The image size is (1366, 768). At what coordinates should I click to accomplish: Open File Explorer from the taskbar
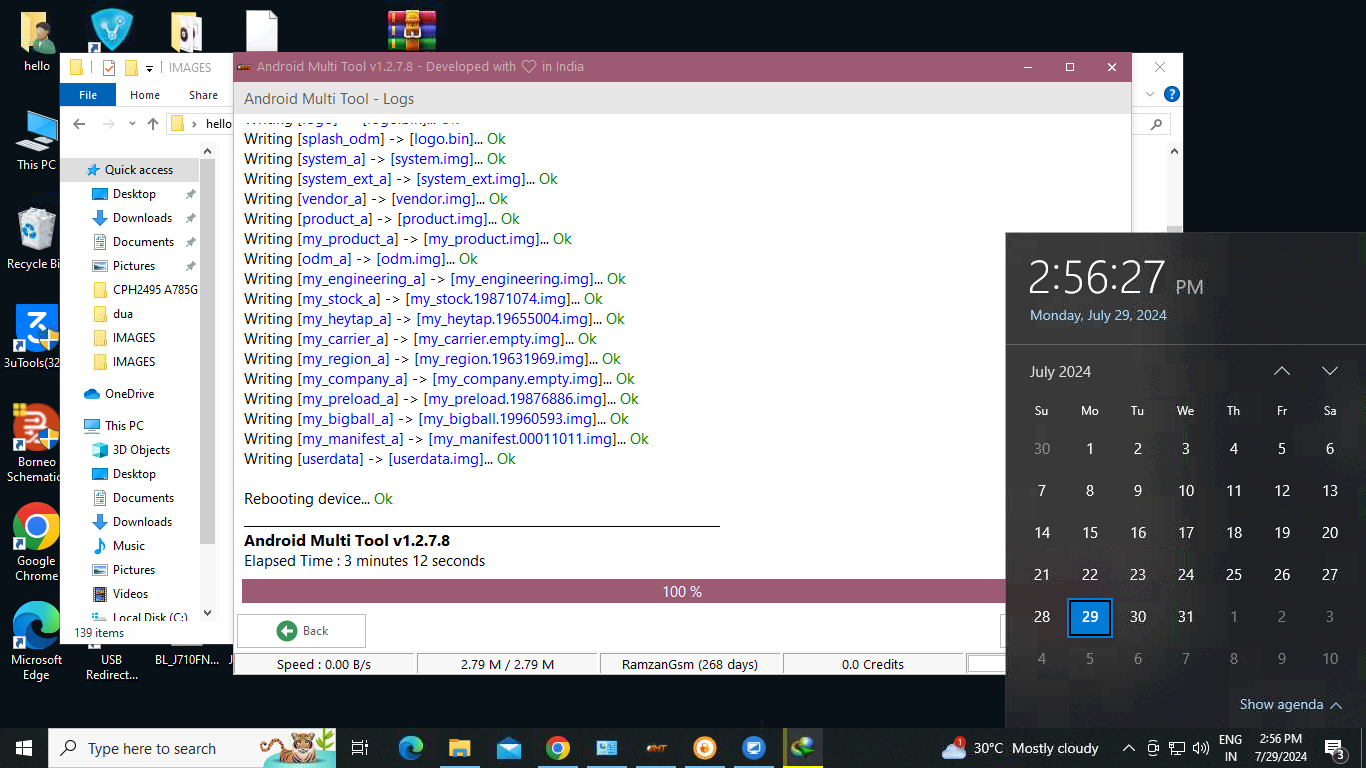click(x=459, y=748)
